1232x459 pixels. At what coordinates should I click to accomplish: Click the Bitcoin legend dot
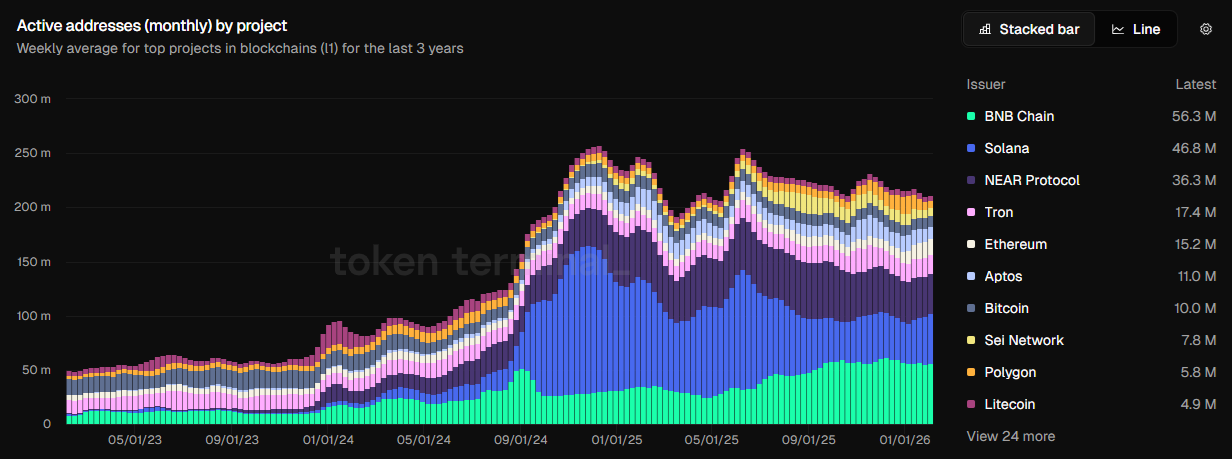[x=971, y=309]
